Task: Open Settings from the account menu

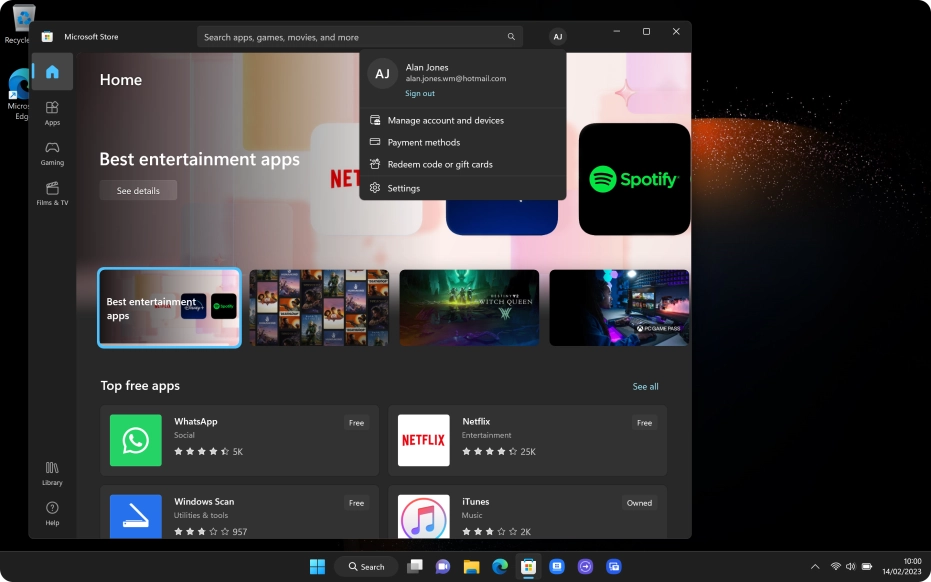Action: tap(403, 188)
